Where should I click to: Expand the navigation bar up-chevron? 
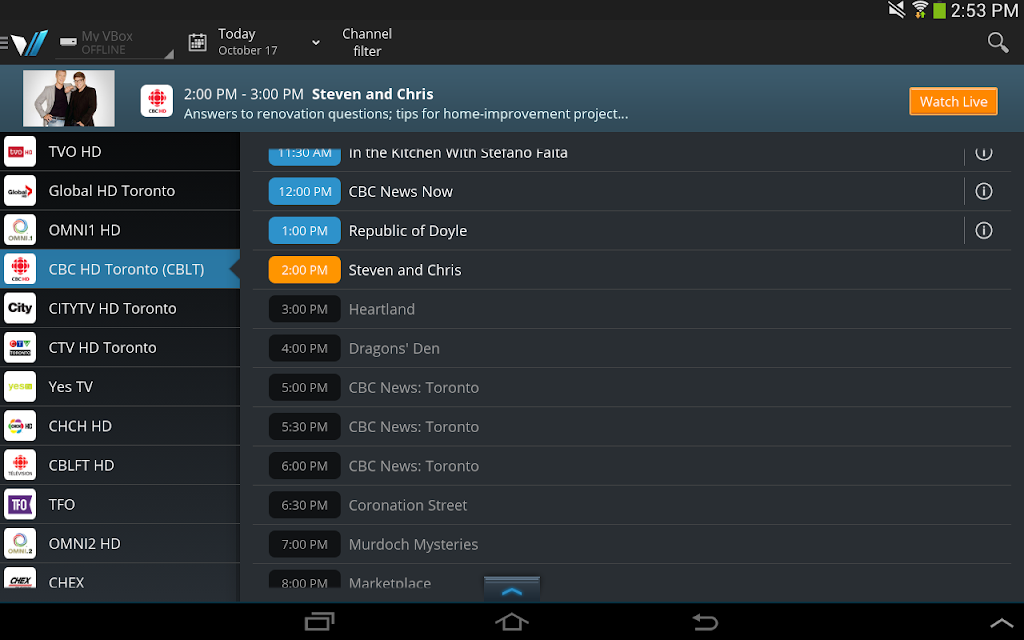pyautogui.click(x=1001, y=623)
